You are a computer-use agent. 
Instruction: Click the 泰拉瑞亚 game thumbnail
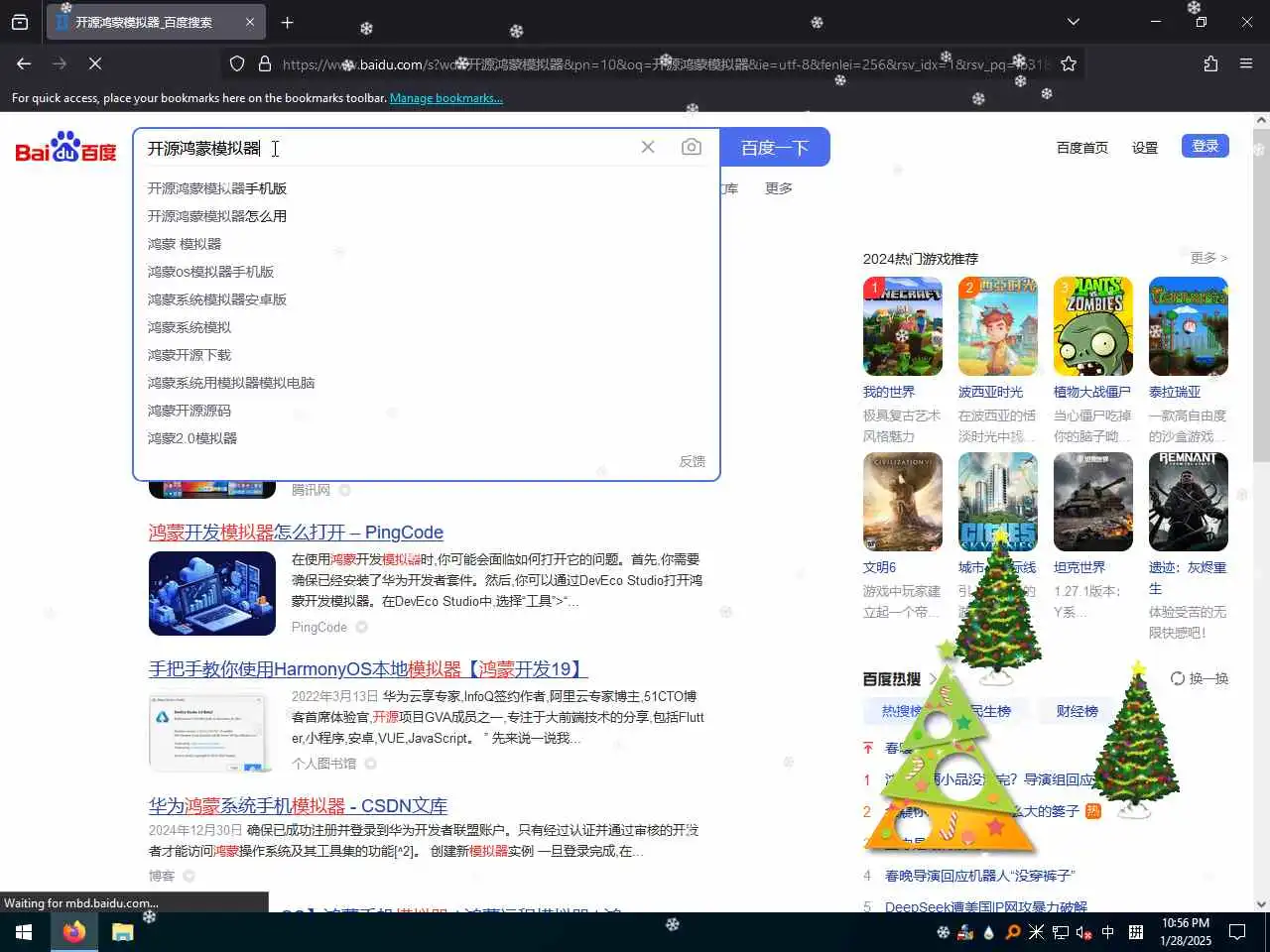[1189, 326]
